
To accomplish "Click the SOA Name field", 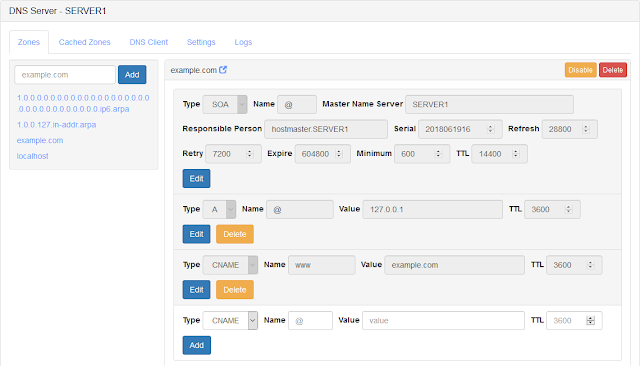I will [297, 104].
